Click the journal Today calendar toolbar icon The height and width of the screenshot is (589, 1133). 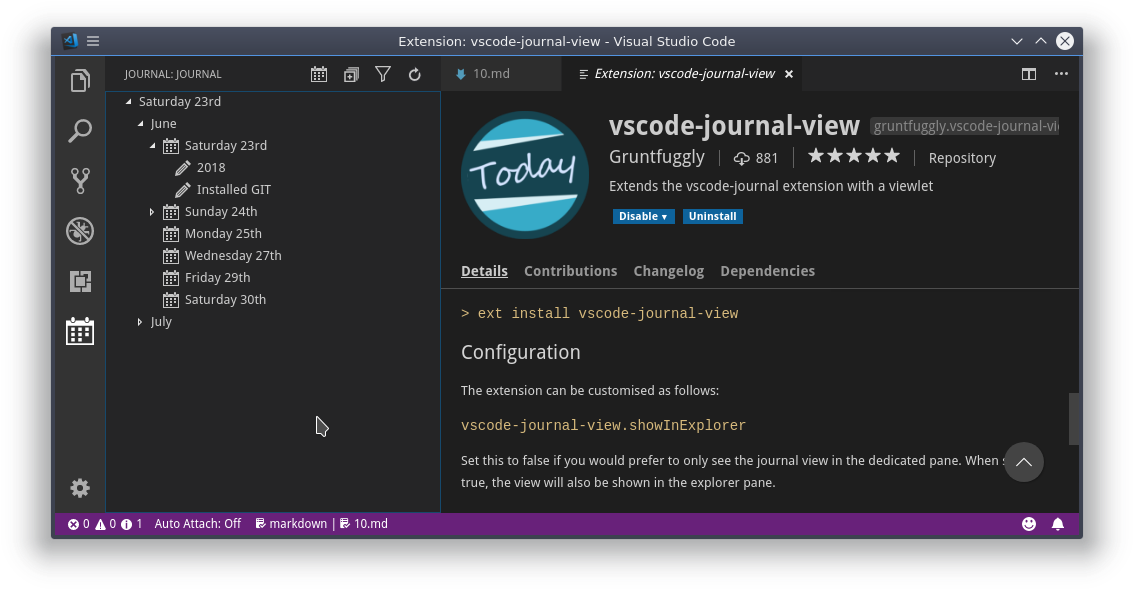[x=319, y=74]
